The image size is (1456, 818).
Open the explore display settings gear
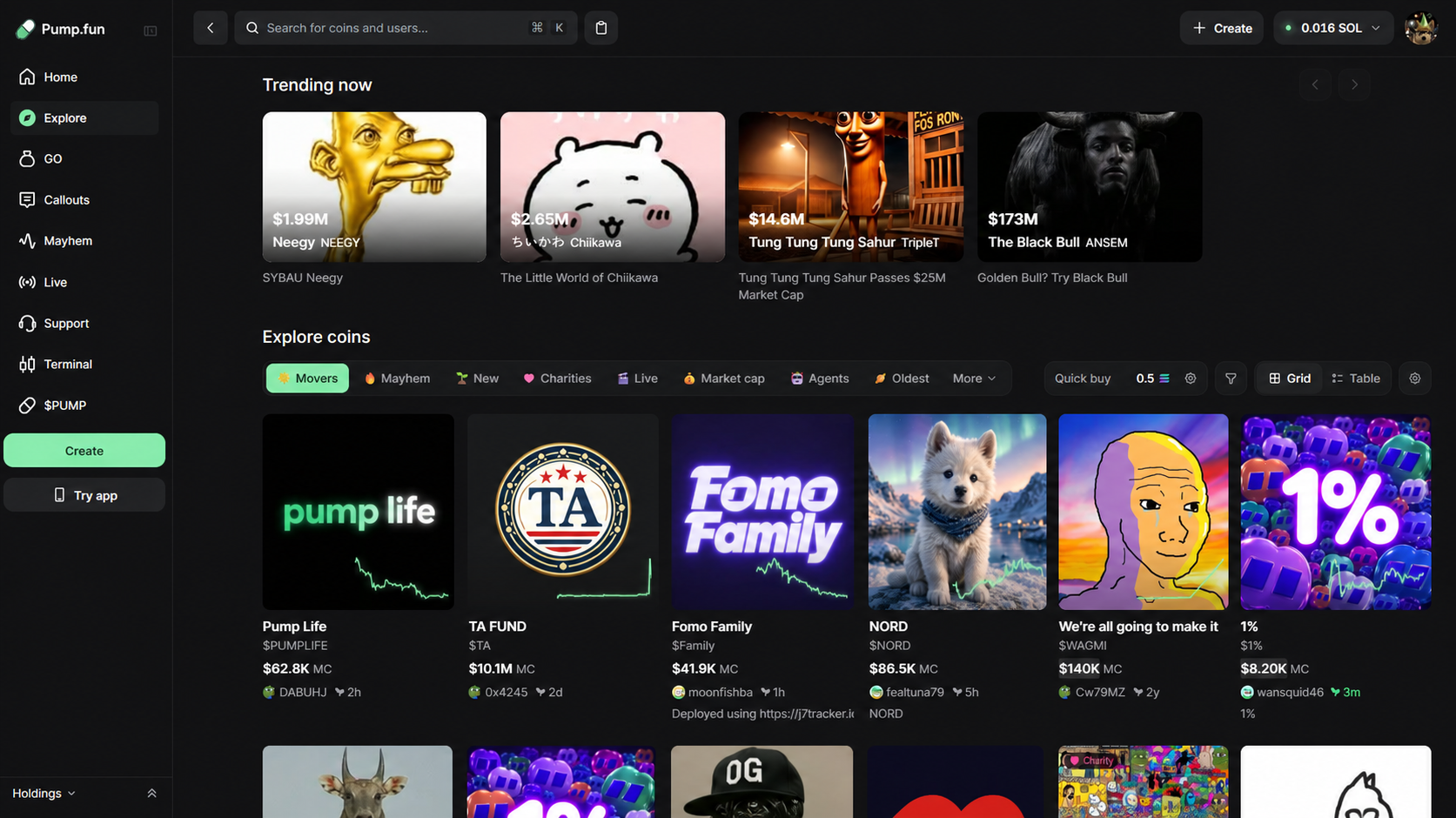[x=1415, y=379]
